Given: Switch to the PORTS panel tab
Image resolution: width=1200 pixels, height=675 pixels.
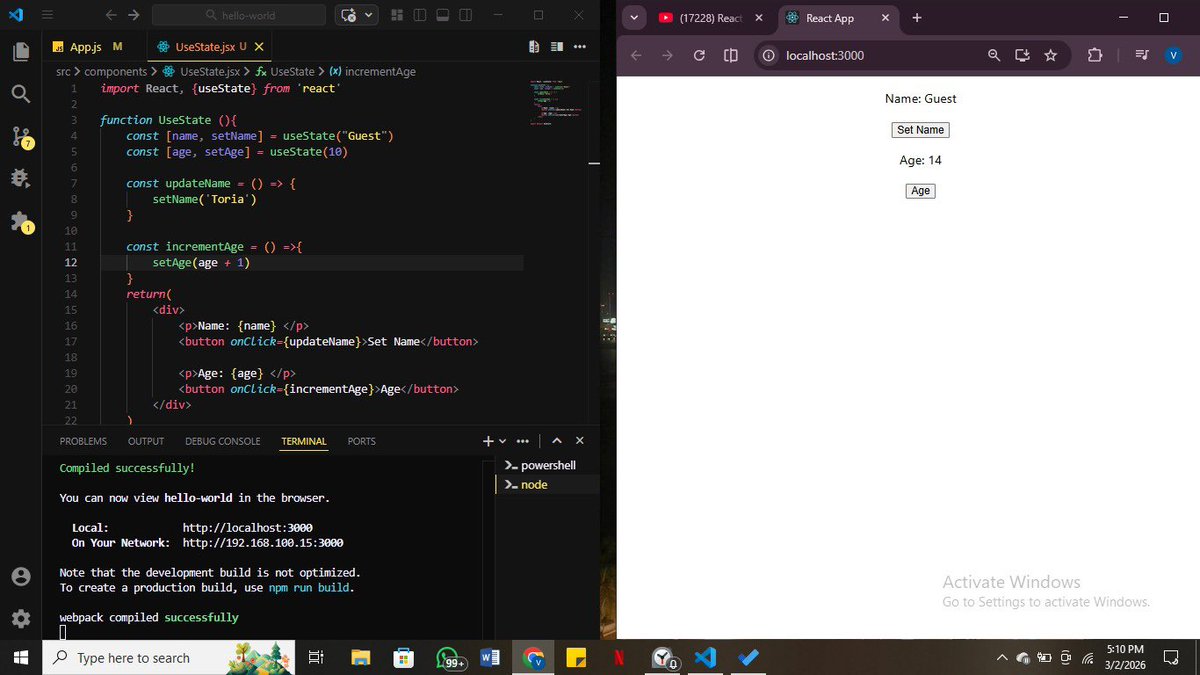Looking at the screenshot, I should (362, 441).
